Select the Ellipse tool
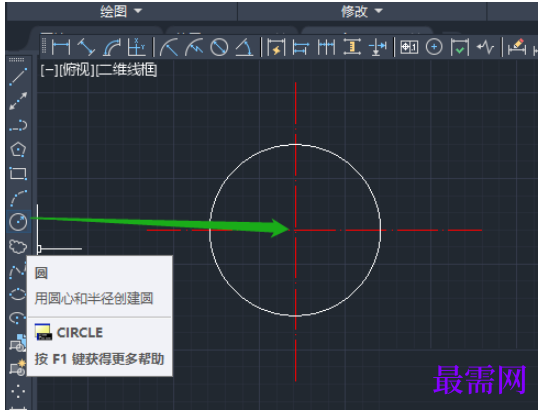Viewport: 545px width, 411px height. [17, 294]
